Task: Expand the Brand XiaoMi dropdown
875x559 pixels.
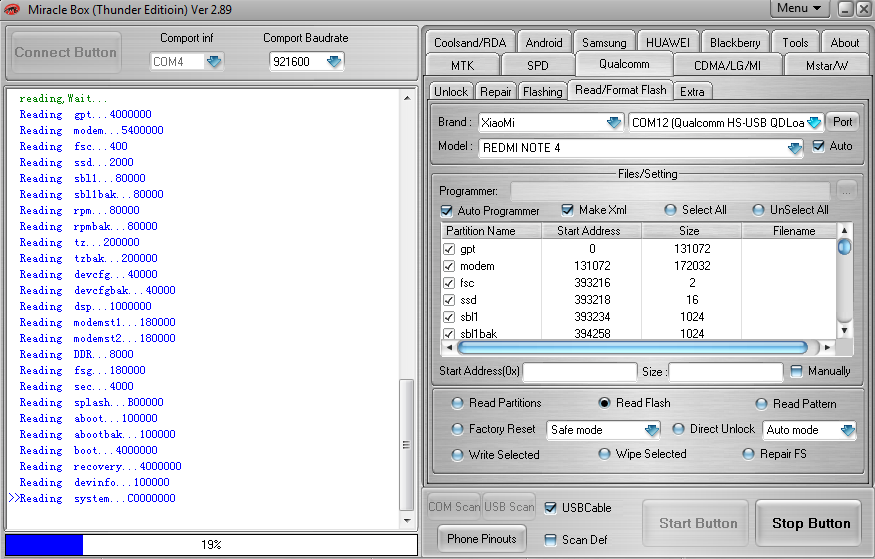Action: pos(614,122)
